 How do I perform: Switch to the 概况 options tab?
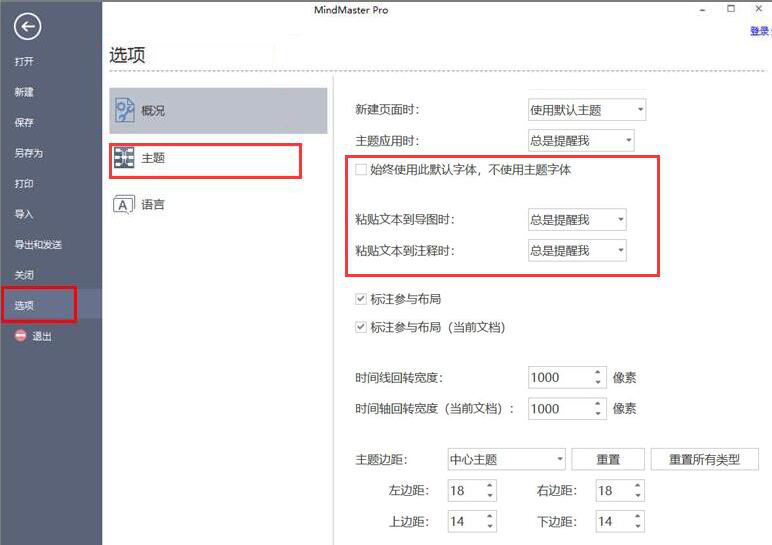pyautogui.click(x=218, y=111)
